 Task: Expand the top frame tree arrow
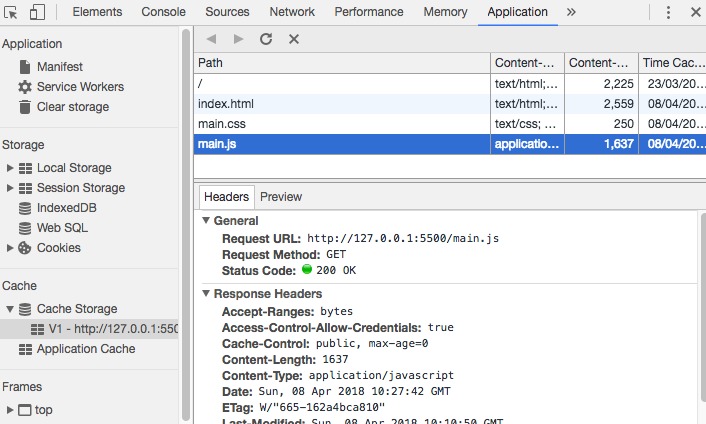[x=9, y=410]
